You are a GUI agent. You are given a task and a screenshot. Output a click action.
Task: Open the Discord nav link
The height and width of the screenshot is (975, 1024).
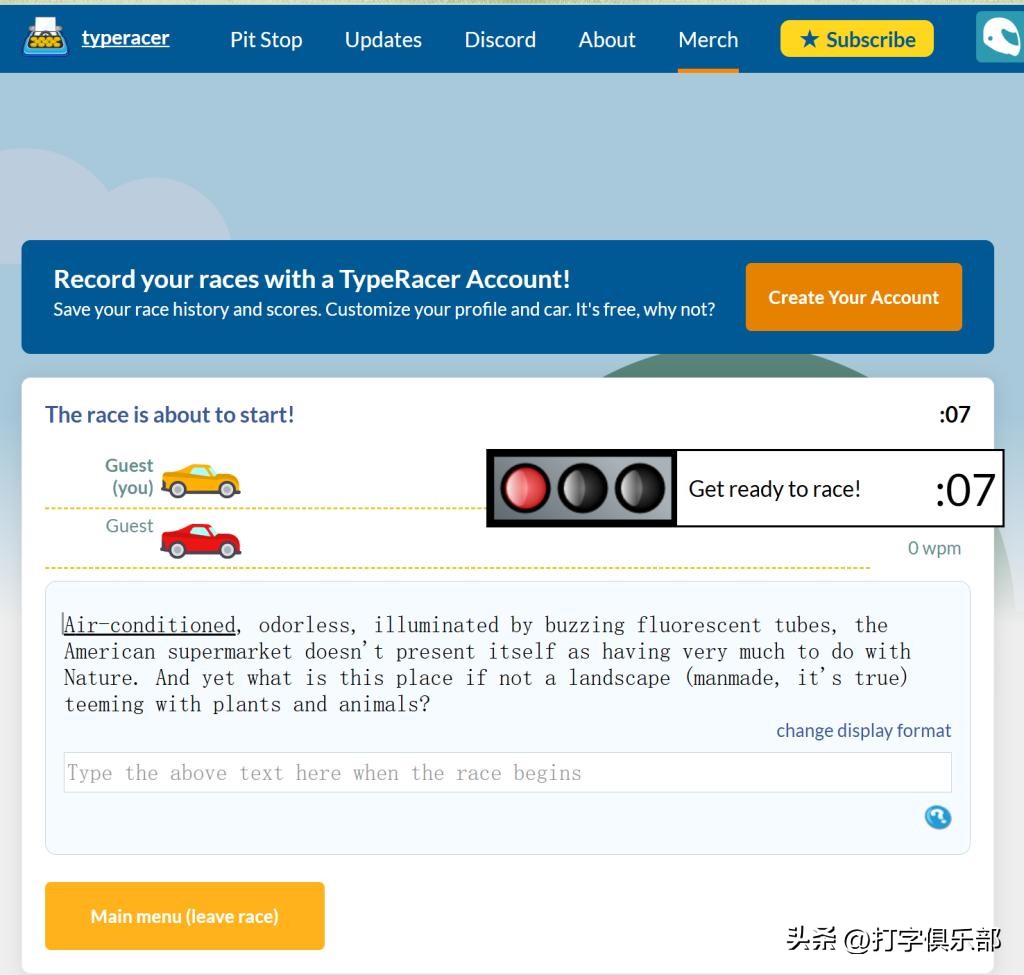(500, 40)
